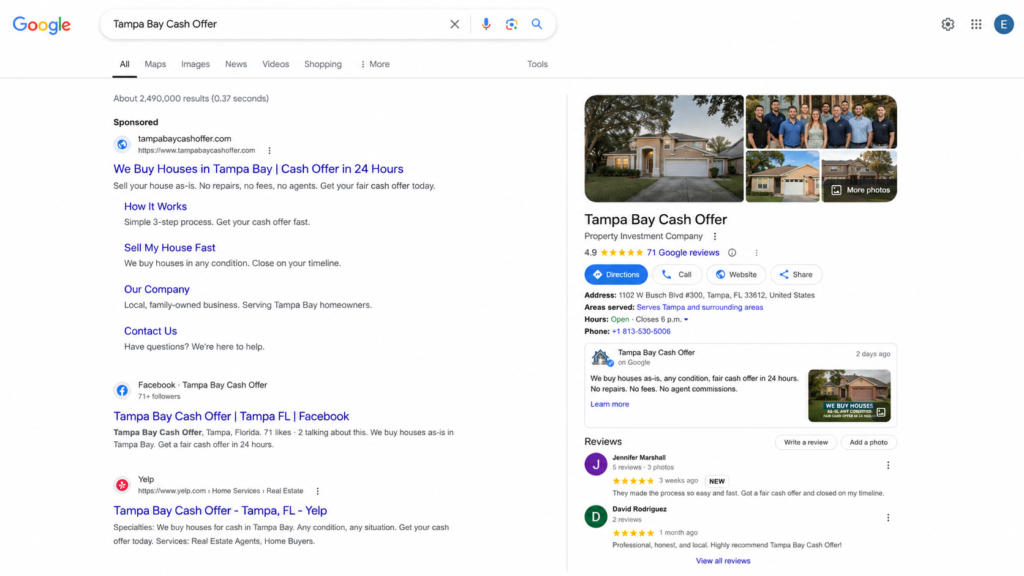Open options menu for Jennifer Marshall's review
Image resolution: width=1024 pixels, height=576 pixels.
pyautogui.click(x=888, y=466)
